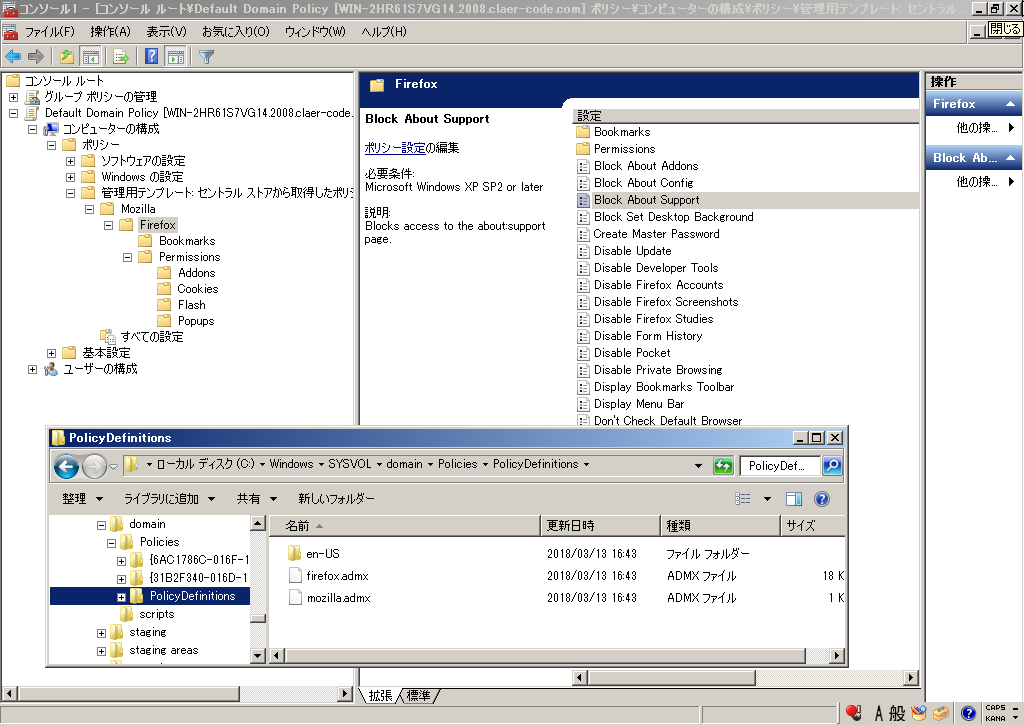Open the ヘルプ(H) menu
This screenshot has height=725, width=1024.
click(384, 32)
